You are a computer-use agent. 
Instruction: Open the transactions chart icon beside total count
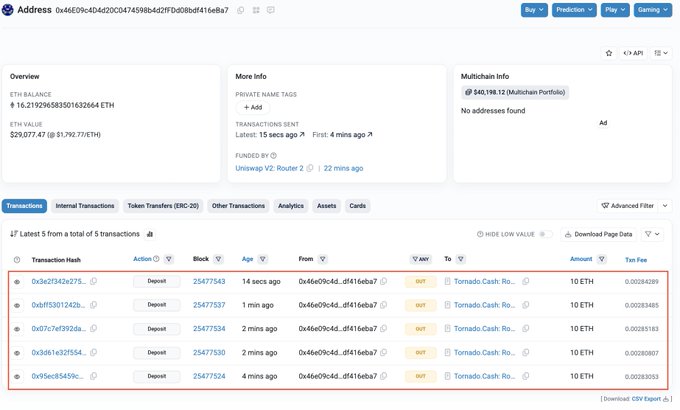point(150,234)
